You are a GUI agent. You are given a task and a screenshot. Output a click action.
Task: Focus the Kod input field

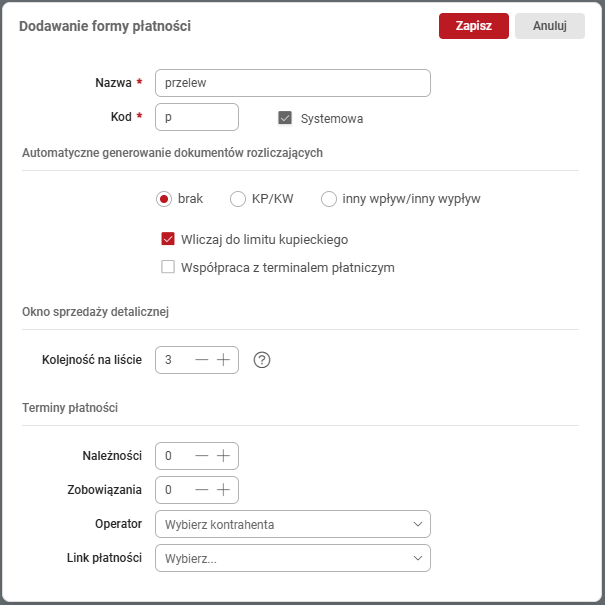point(196,117)
